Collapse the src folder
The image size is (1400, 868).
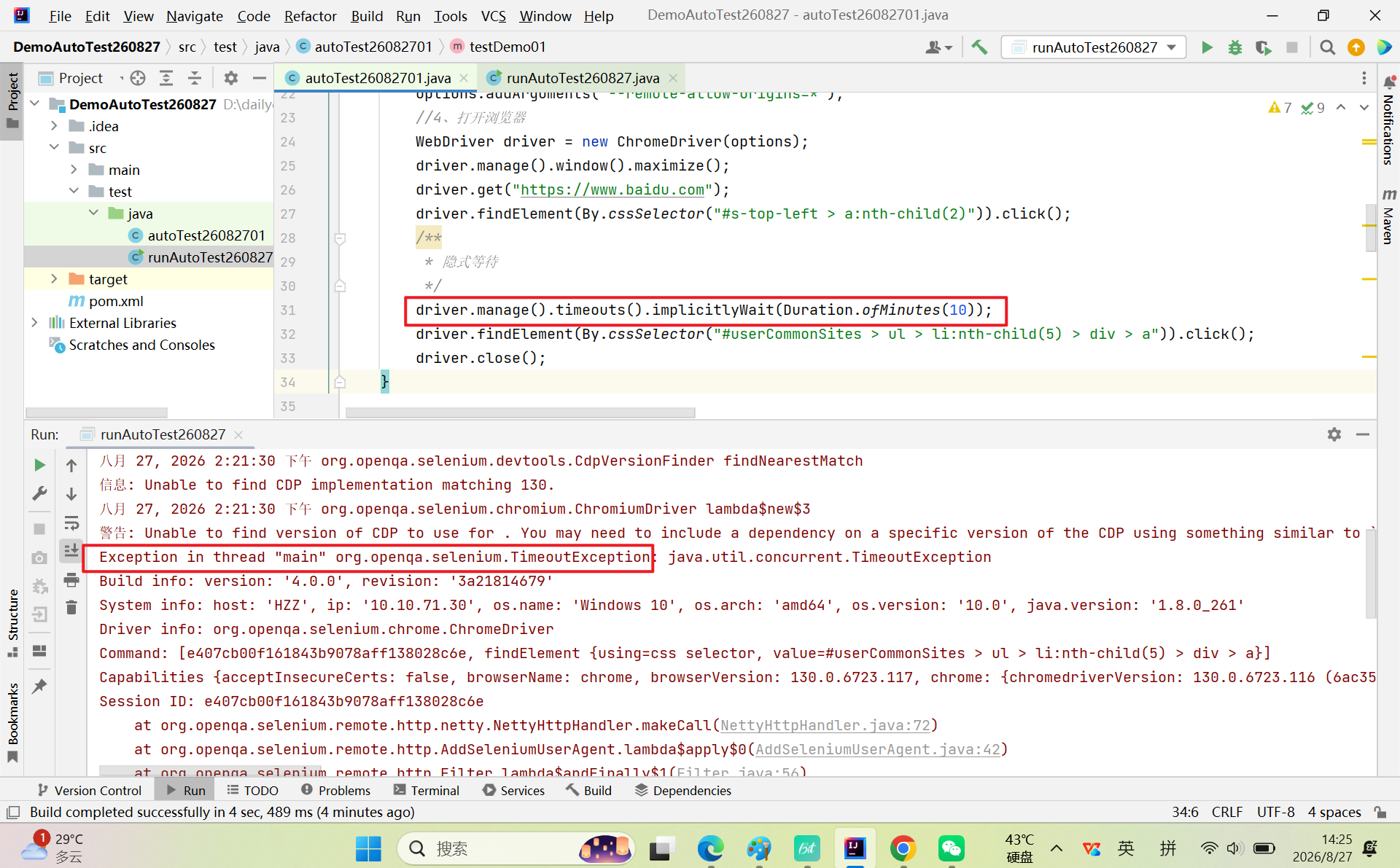(x=54, y=148)
